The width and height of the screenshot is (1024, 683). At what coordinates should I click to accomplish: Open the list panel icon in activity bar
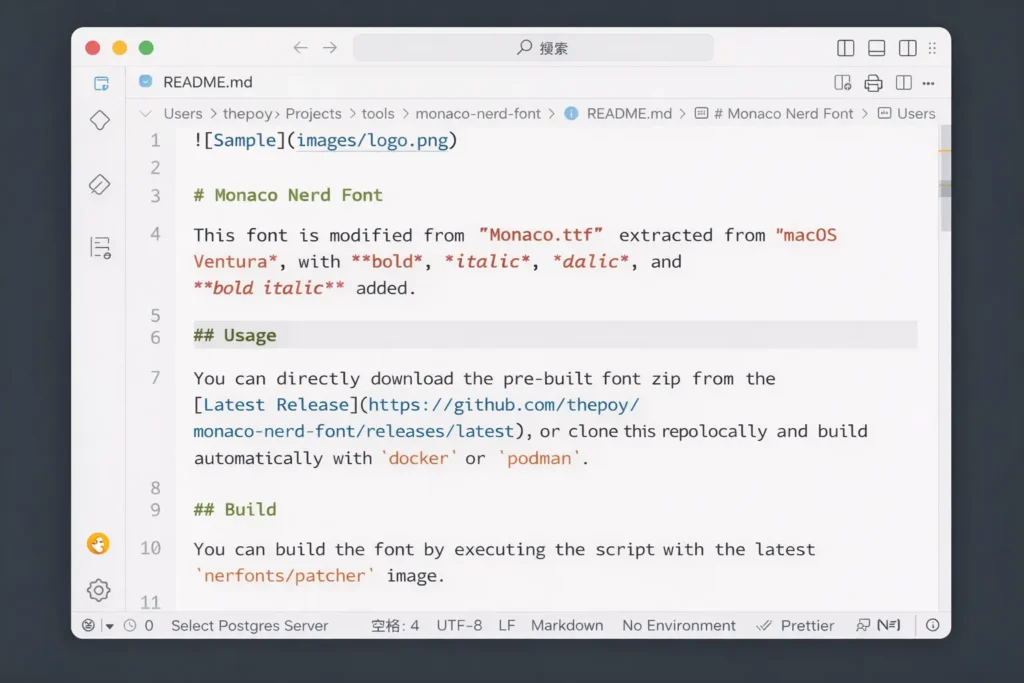(100, 247)
